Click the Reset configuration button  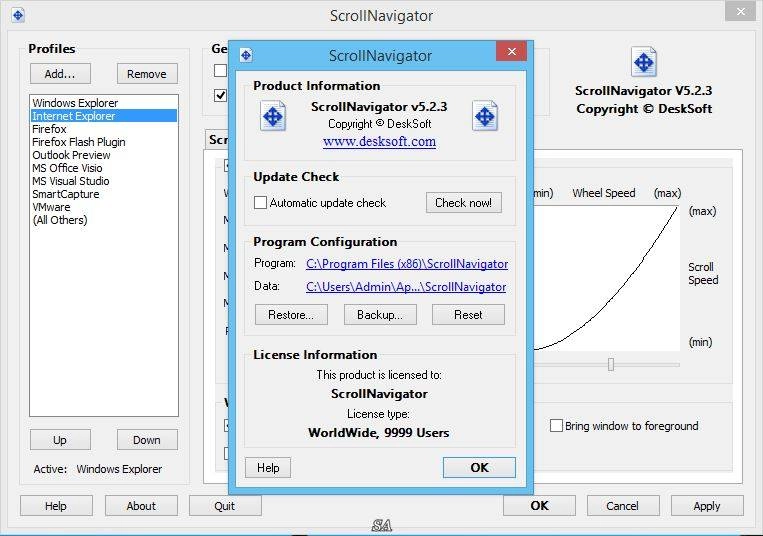click(x=468, y=315)
